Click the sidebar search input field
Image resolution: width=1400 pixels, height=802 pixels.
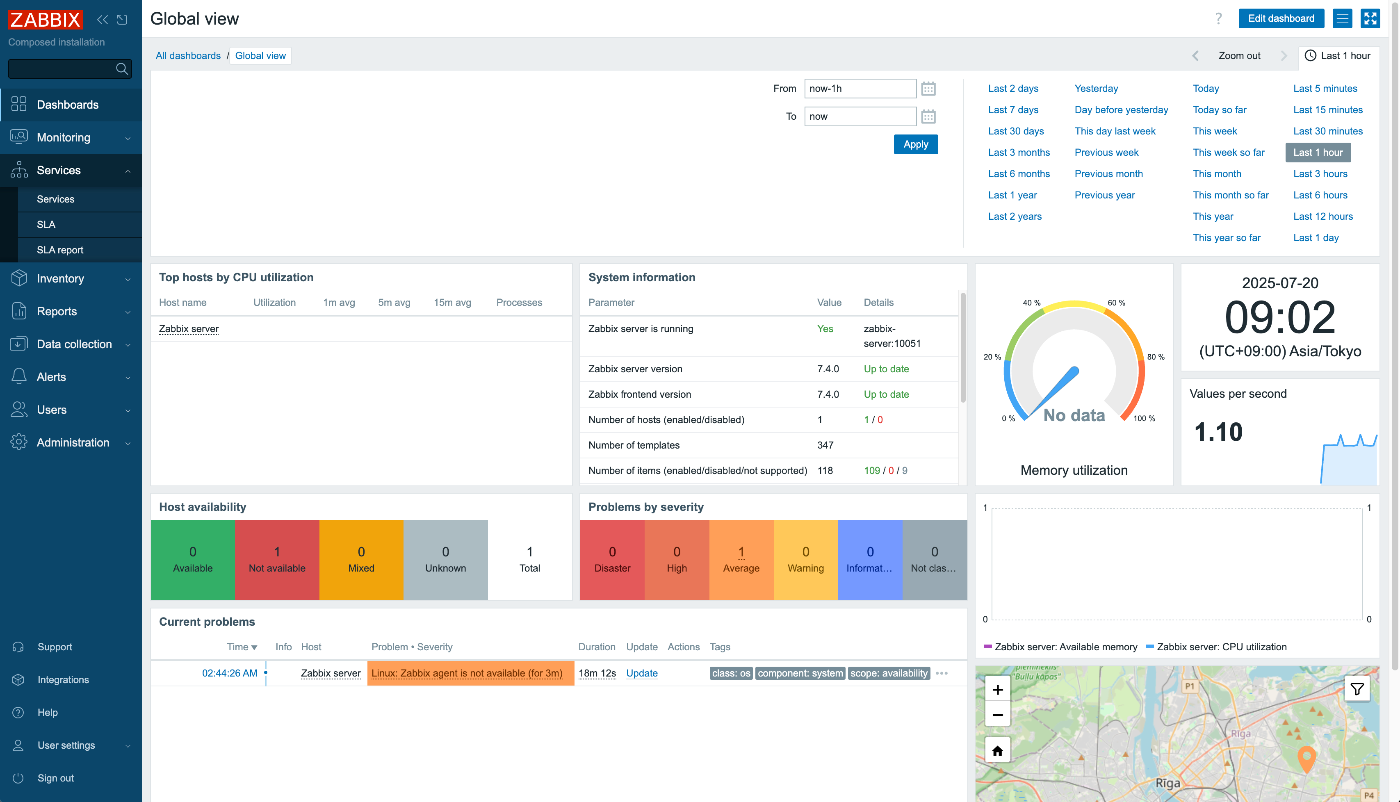point(62,69)
